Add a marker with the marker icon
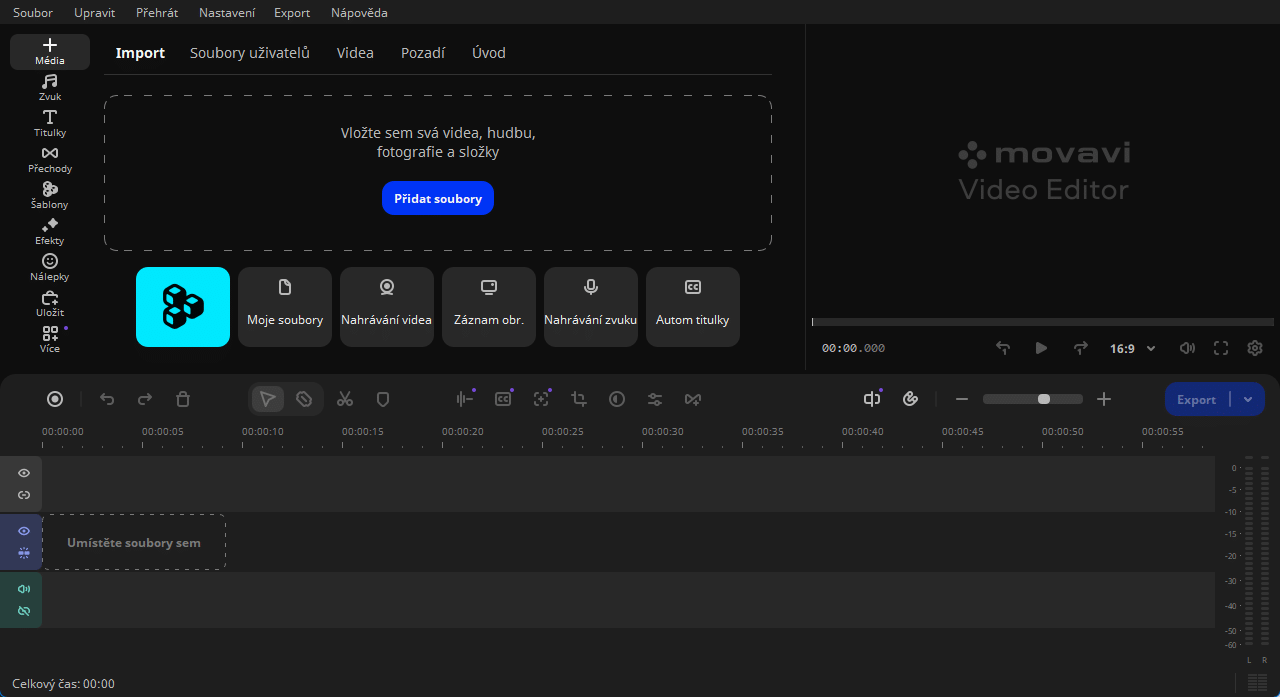The image size is (1280, 697). 382,399
